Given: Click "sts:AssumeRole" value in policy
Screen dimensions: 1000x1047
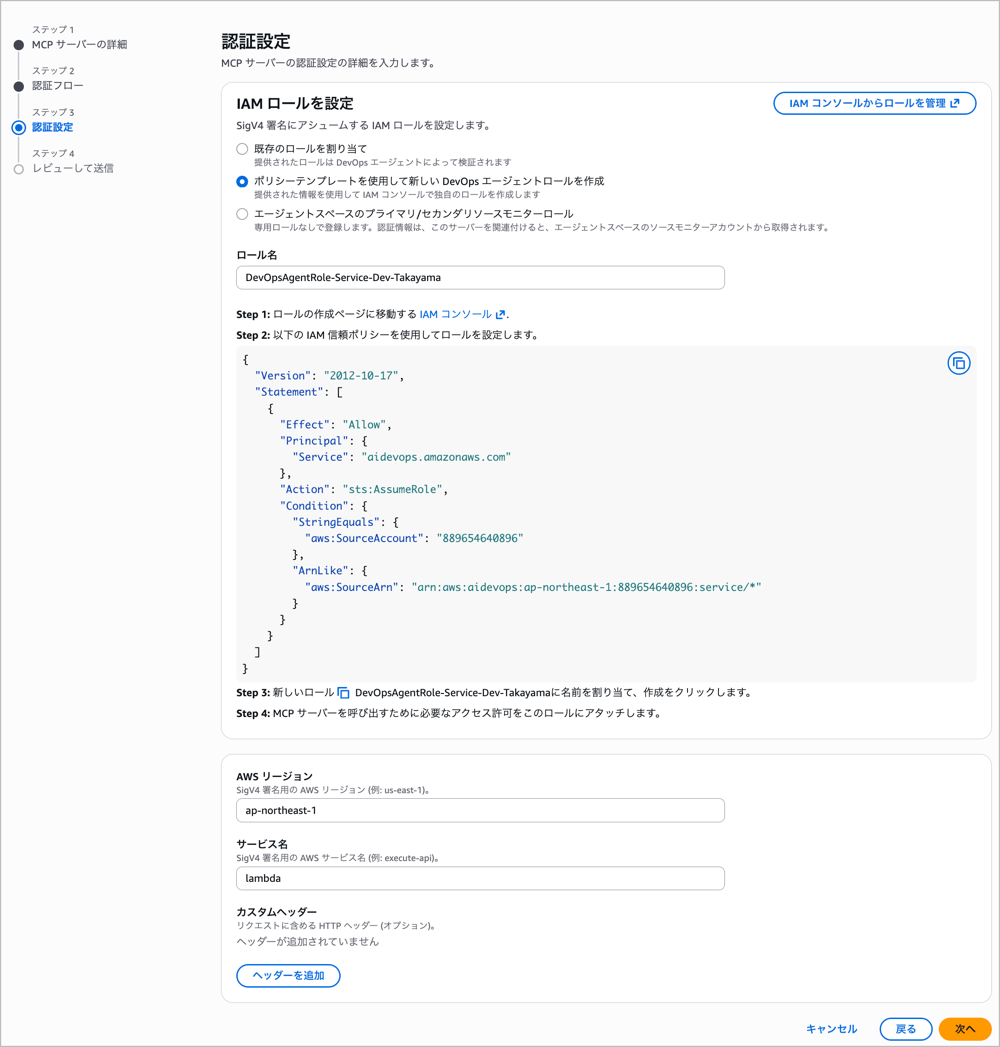Looking at the screenshot, I should click(392, 489).
